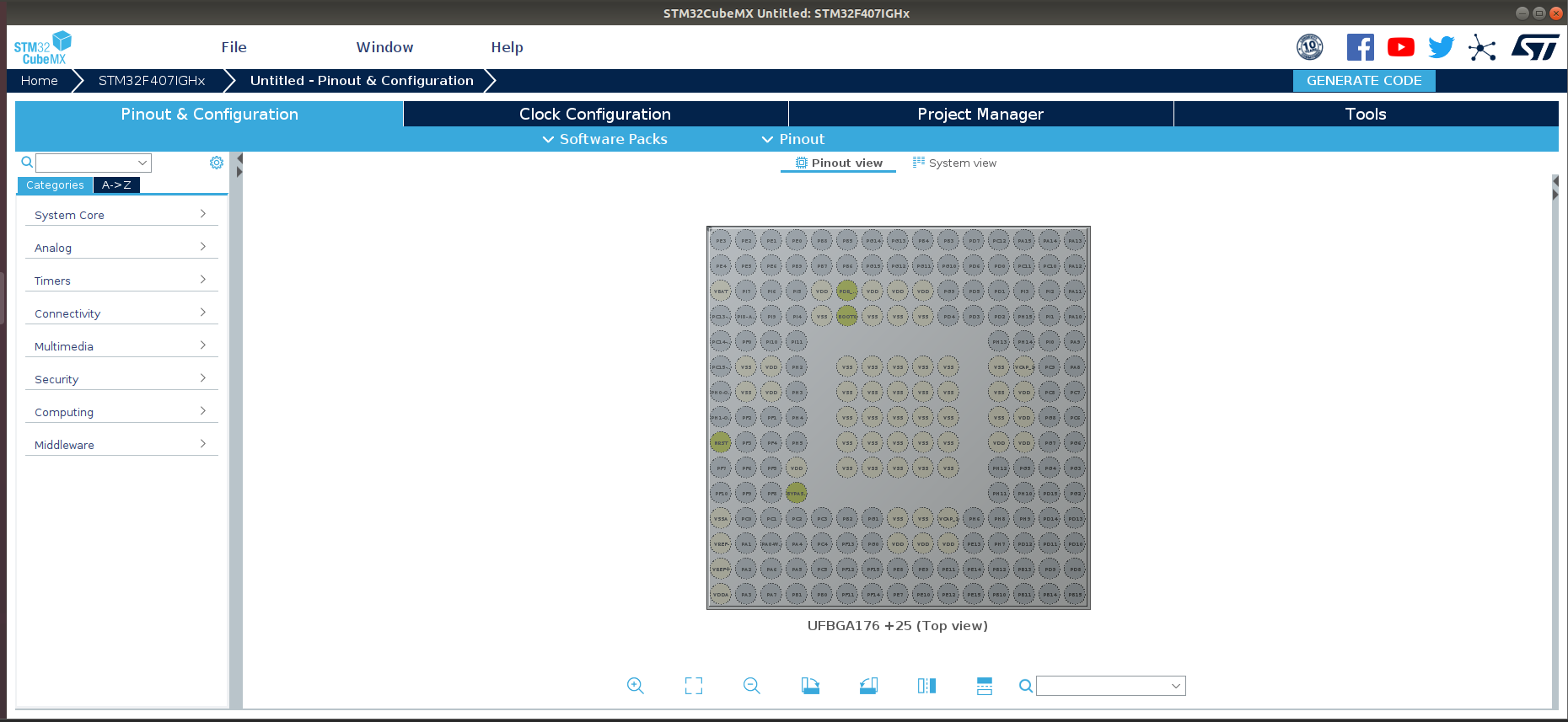Open the Window menu

(384, 47)
